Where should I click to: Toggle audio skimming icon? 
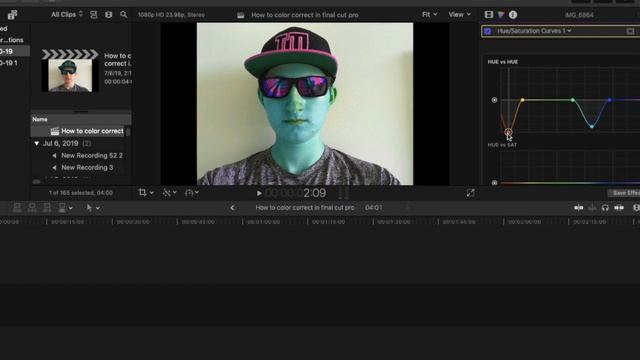click(592, 208)
